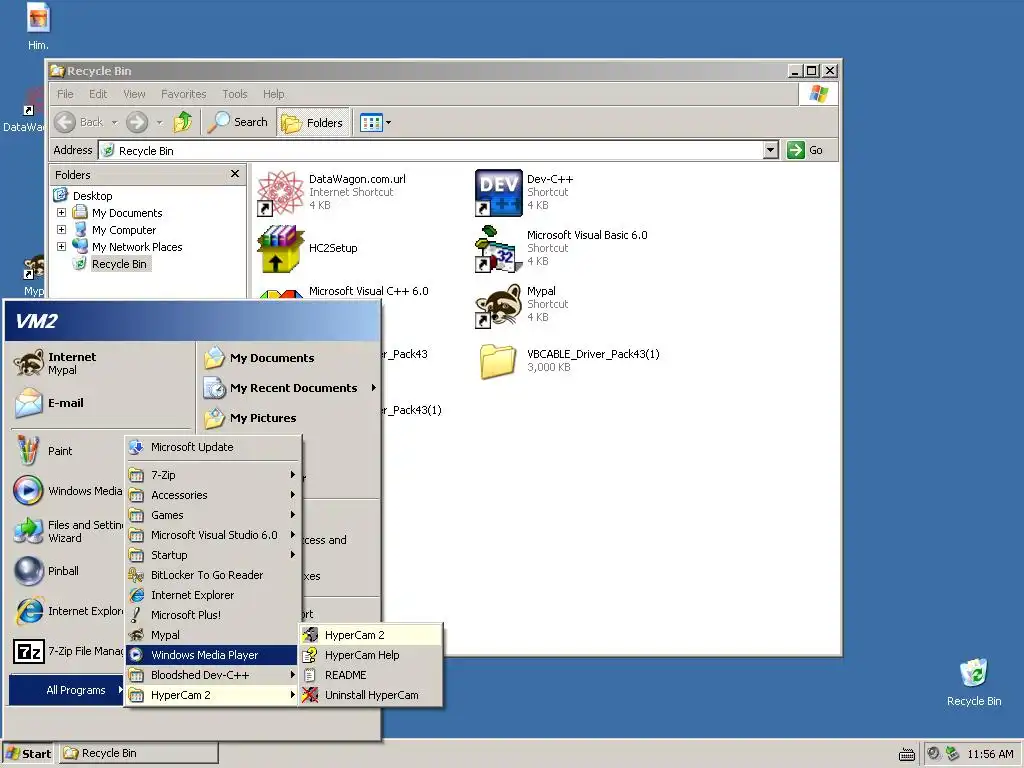Screen dimensions: 1024x768
Task: Open Files and Settings Transfer Wizard
Action: (x=67, y=531)
